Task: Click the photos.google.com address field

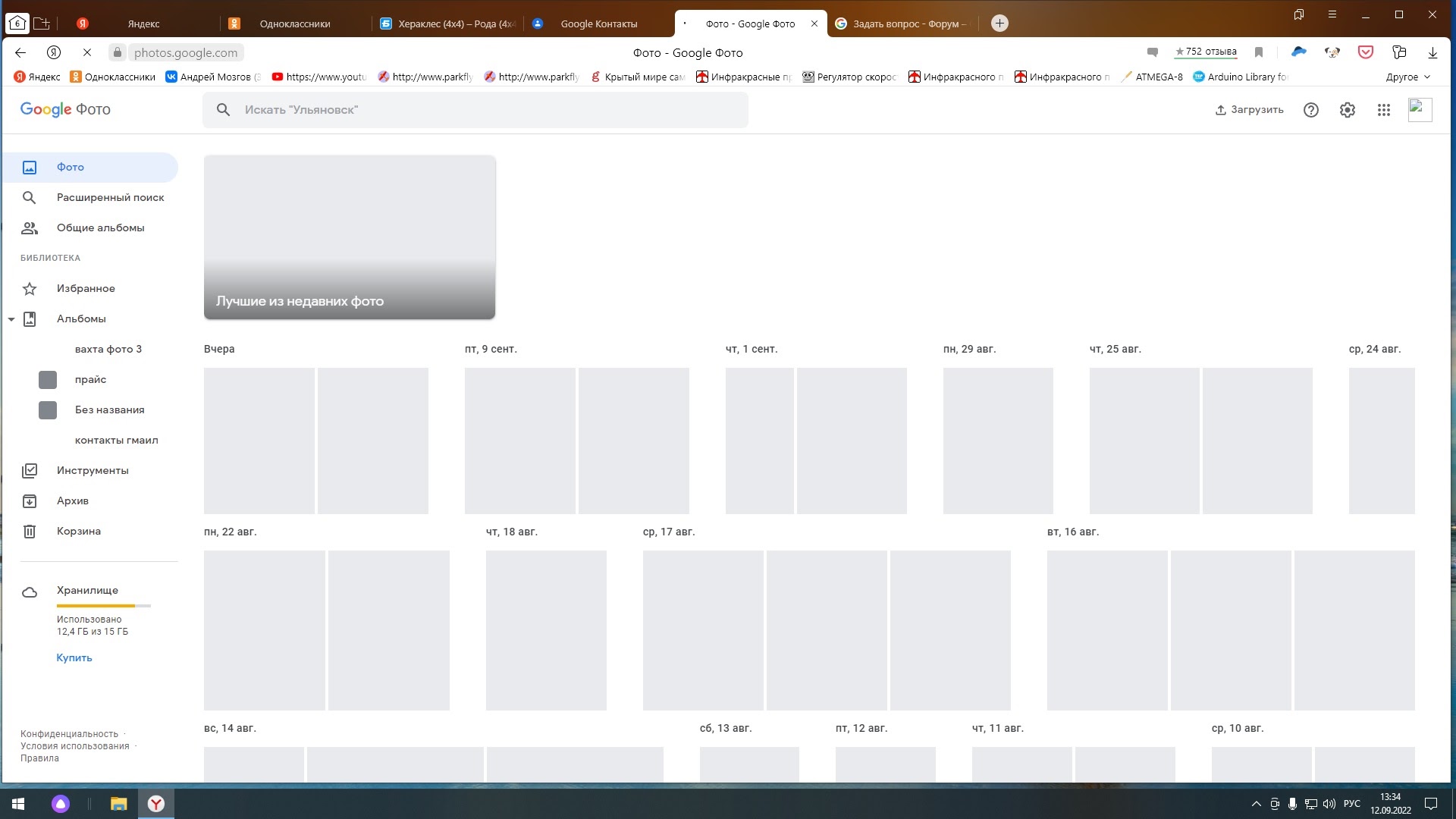Action: (186, 52)
